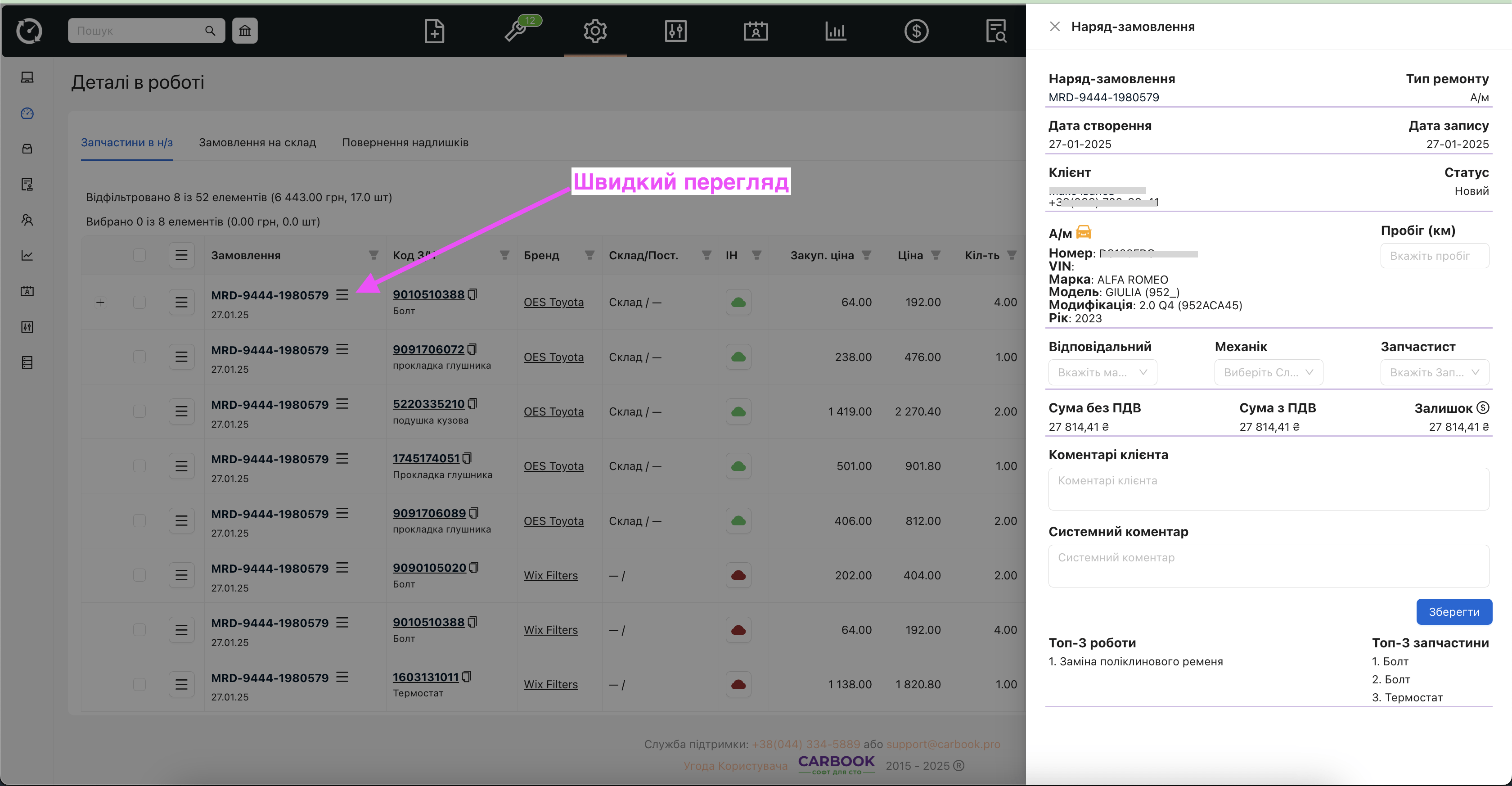Switch to Замовлення на склад tab
Viewport: 1512px width, 786px height.
(x=257, y=143)
